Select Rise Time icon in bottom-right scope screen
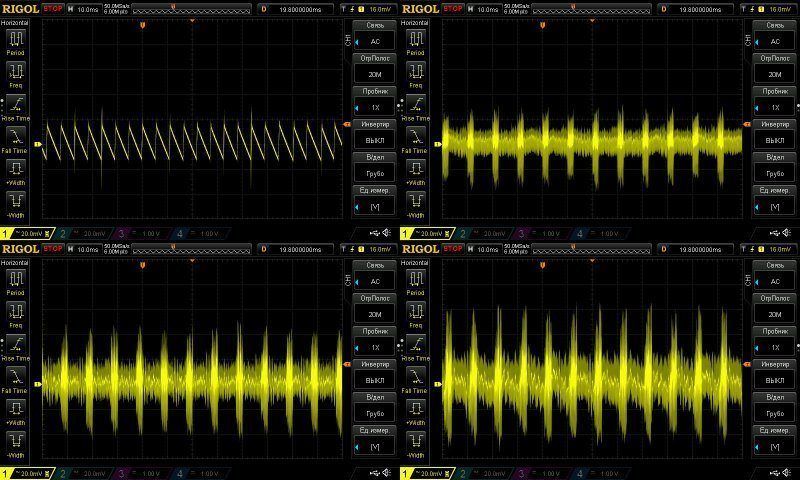 416,344
